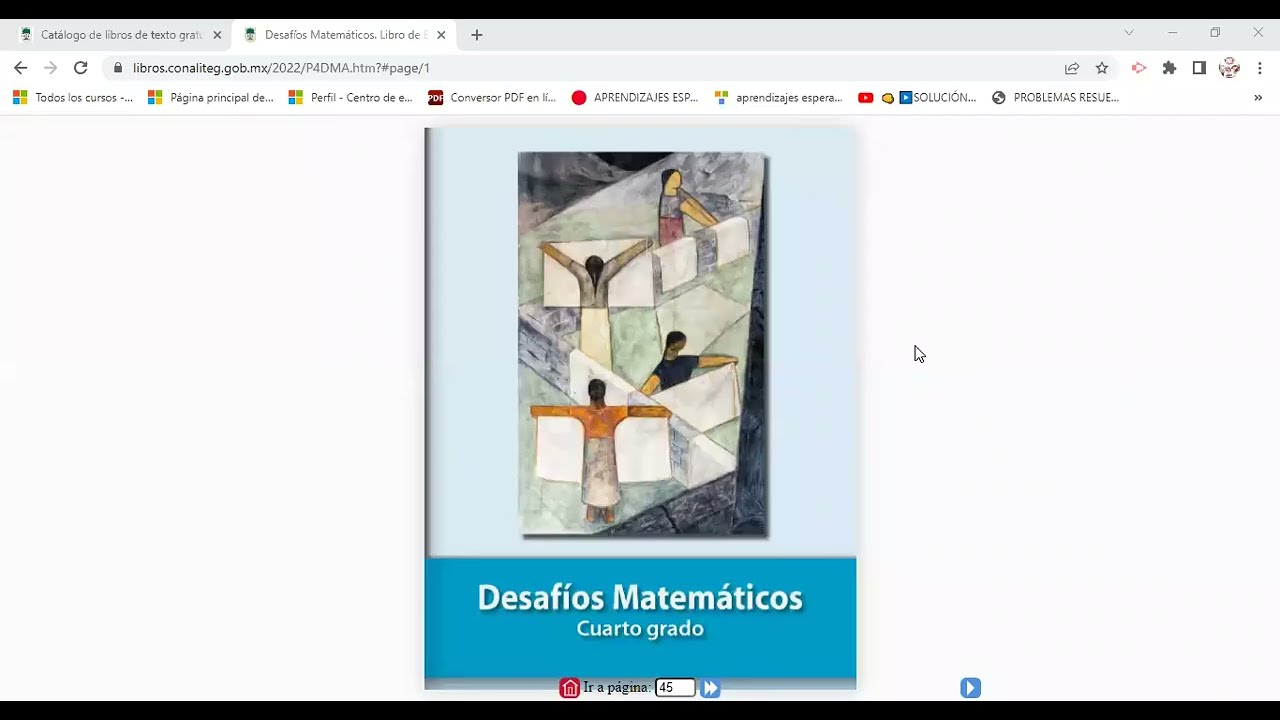Screen dimensions: 1280x720
Task: Bookmark this page with the star
Action: point(1102,68)
